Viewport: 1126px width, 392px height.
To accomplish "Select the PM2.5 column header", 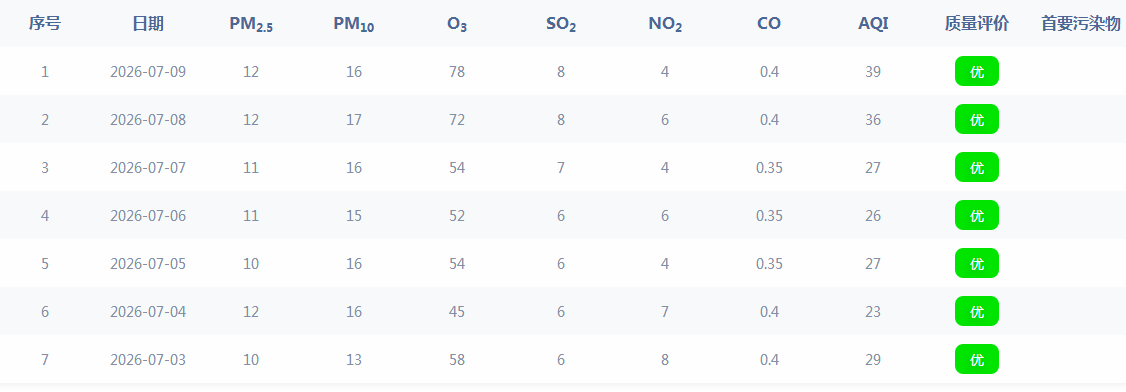I will [251, 24].
